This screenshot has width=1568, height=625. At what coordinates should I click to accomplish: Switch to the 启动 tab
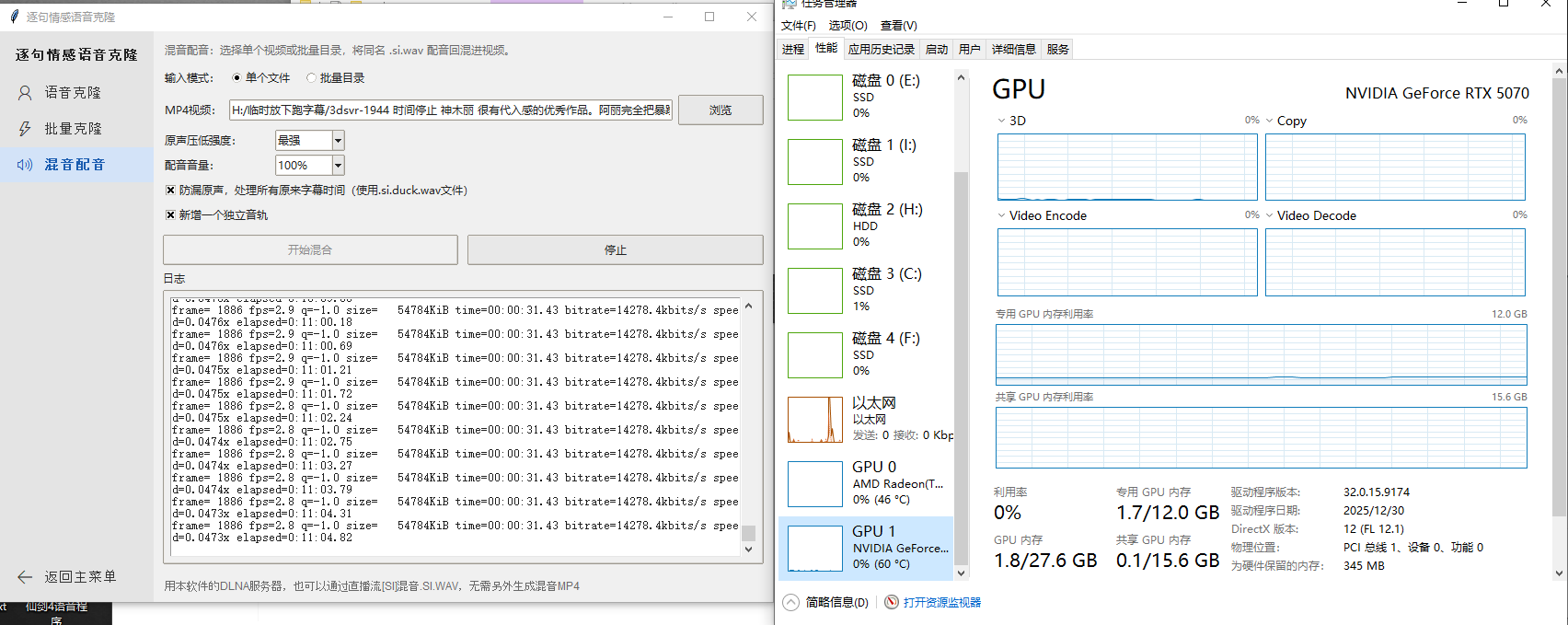coord(937,50)
